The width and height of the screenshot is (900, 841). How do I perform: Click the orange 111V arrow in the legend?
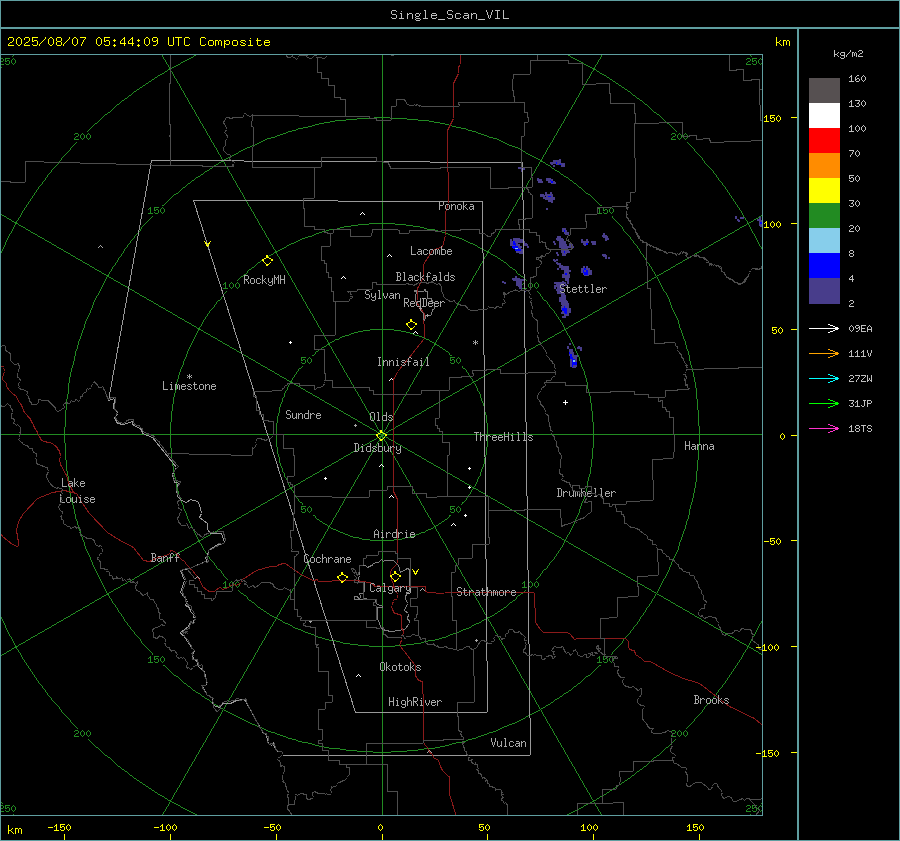tap(824, 354)
